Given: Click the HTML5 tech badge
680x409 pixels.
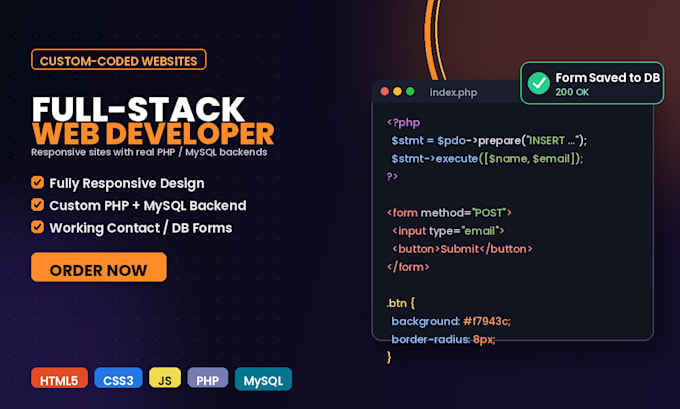Looking at the screenshot, I should click(59, 378).
